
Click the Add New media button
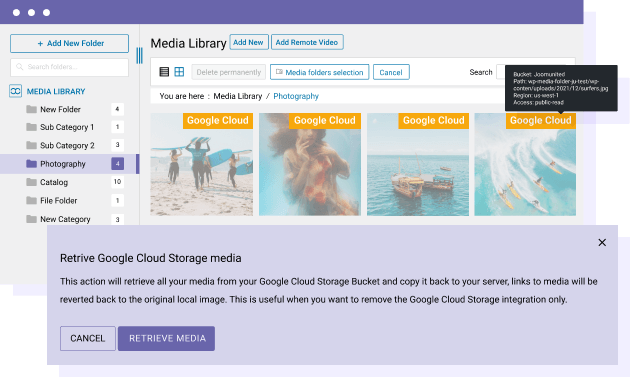pyautogui.click(x=249, y=42)
